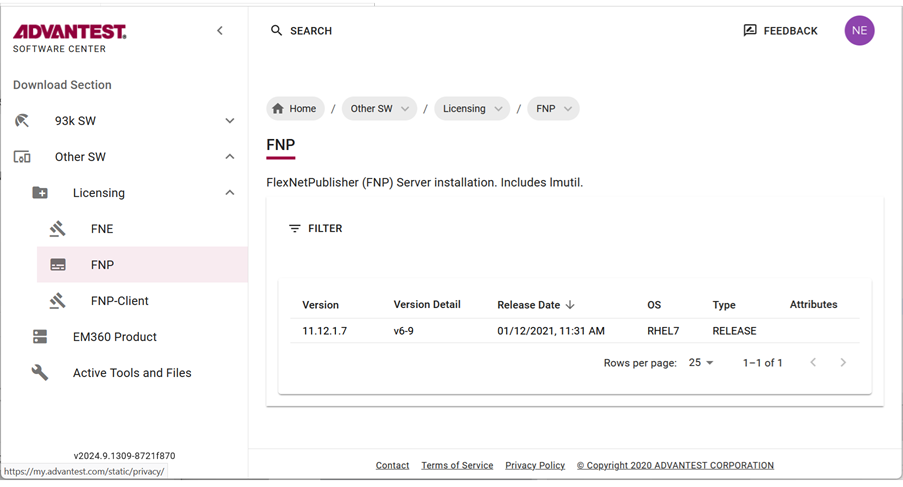903x487 pixels.
Task: Go to Home breadcrumb
Action: tap(295, 109)
